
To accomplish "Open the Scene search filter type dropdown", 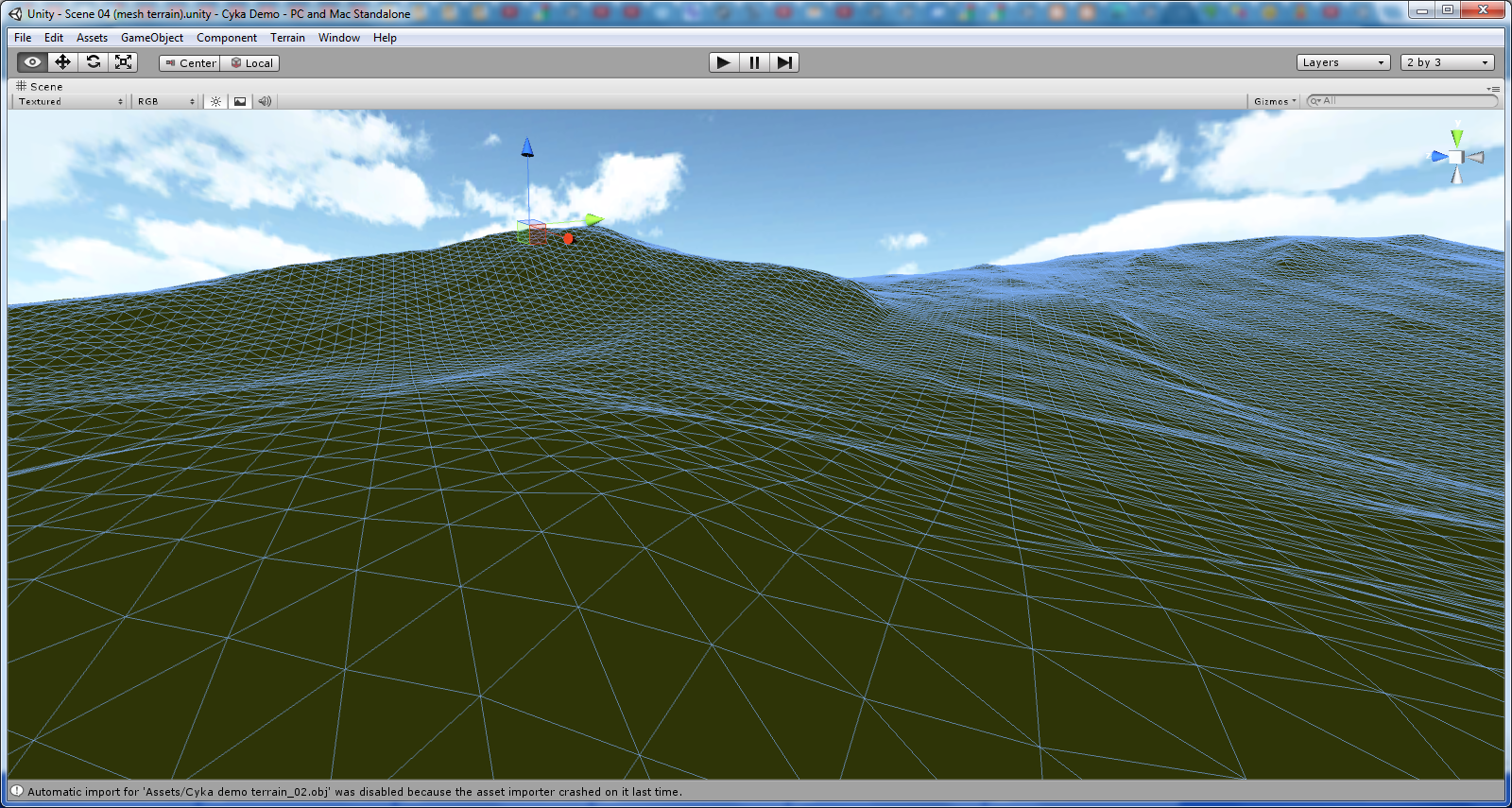I will [1315, 101].
